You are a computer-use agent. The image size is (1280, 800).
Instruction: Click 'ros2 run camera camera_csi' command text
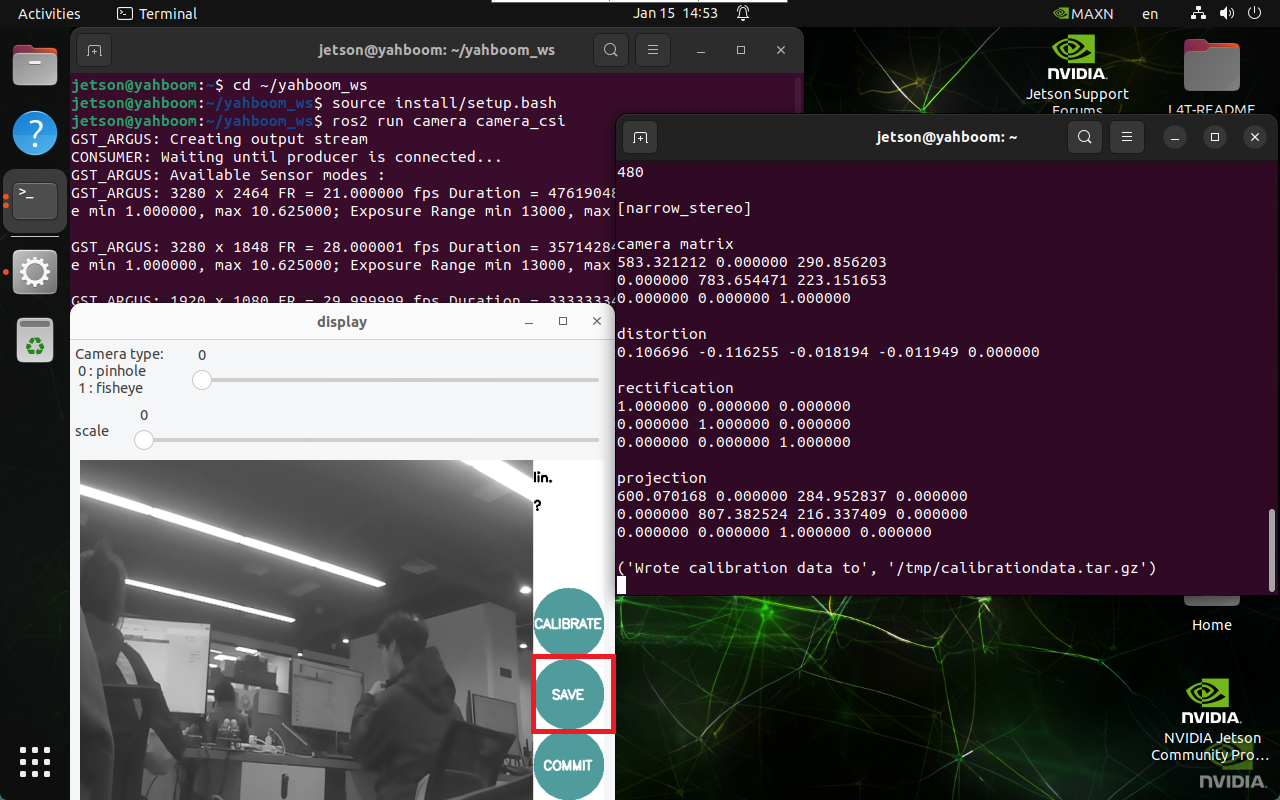pyautogui.click(x=448, y=121)
